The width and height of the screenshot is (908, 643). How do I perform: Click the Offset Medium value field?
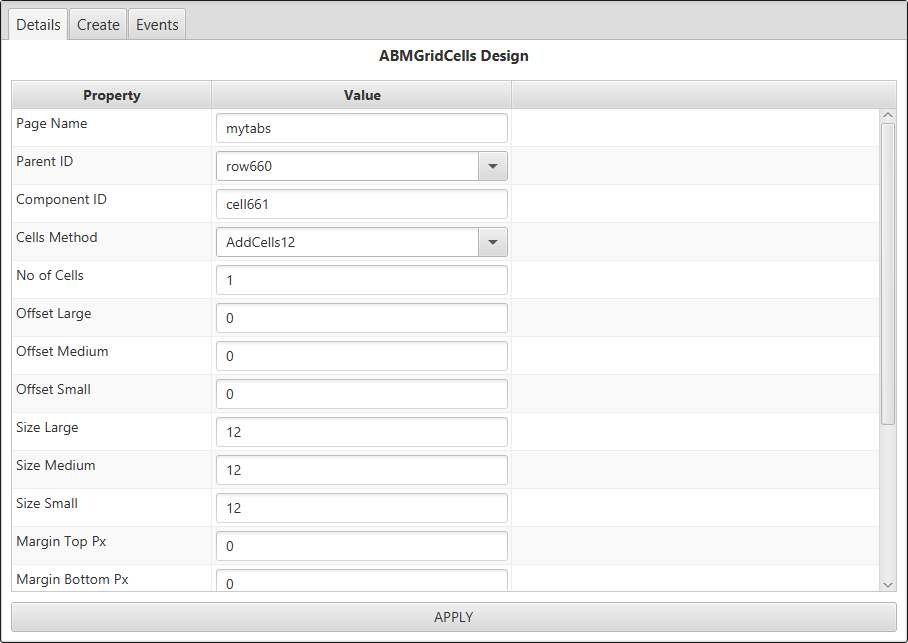361,356
